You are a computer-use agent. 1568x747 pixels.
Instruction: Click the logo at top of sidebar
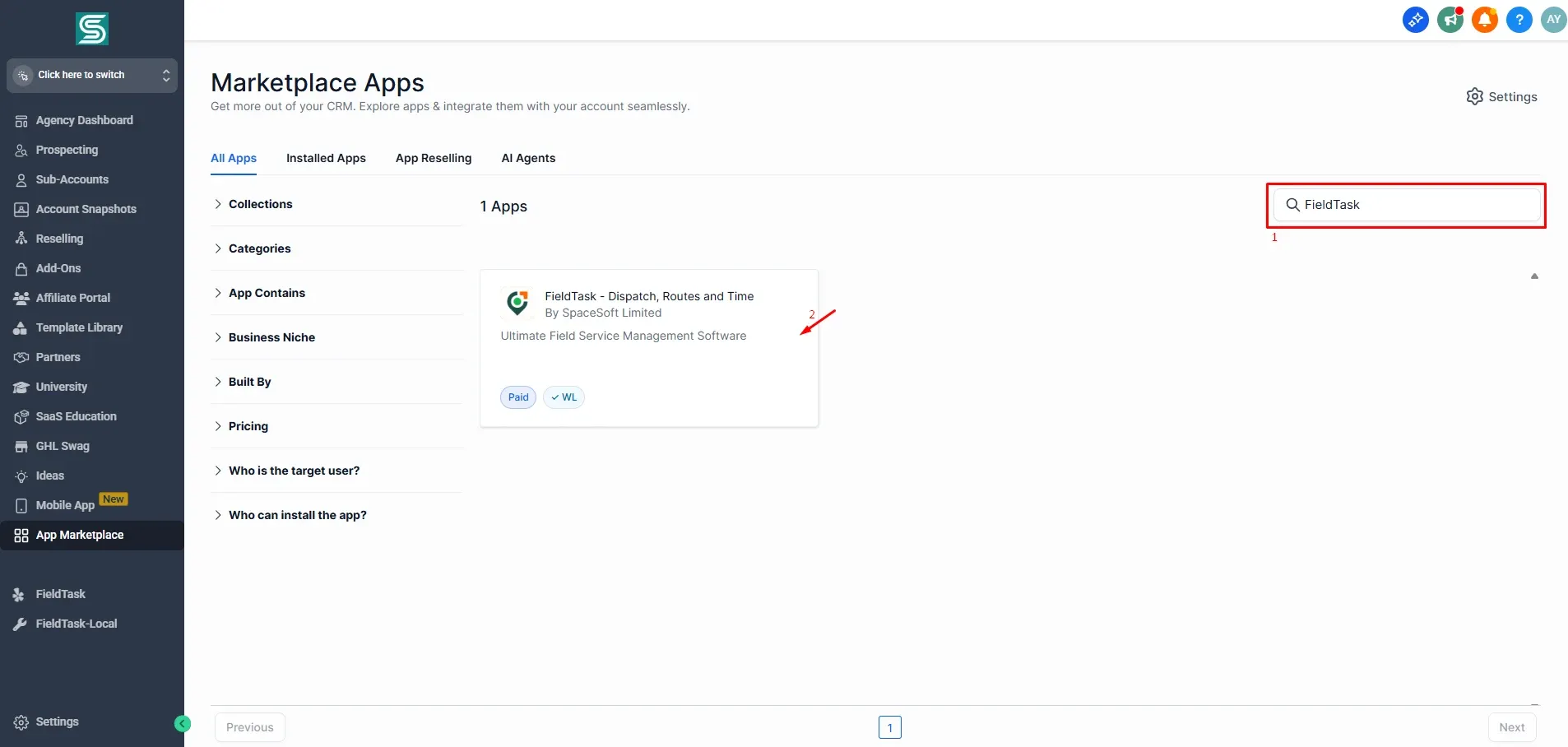pyautogui.click(x=92, y=29)
